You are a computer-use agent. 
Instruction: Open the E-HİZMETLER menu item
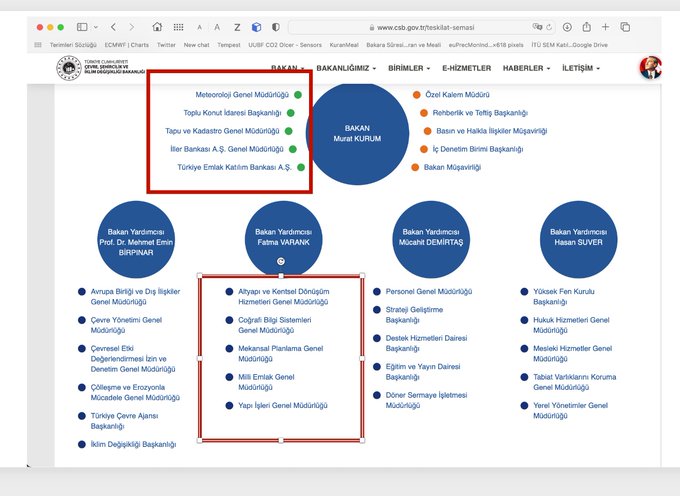click(x=467, y=68)
